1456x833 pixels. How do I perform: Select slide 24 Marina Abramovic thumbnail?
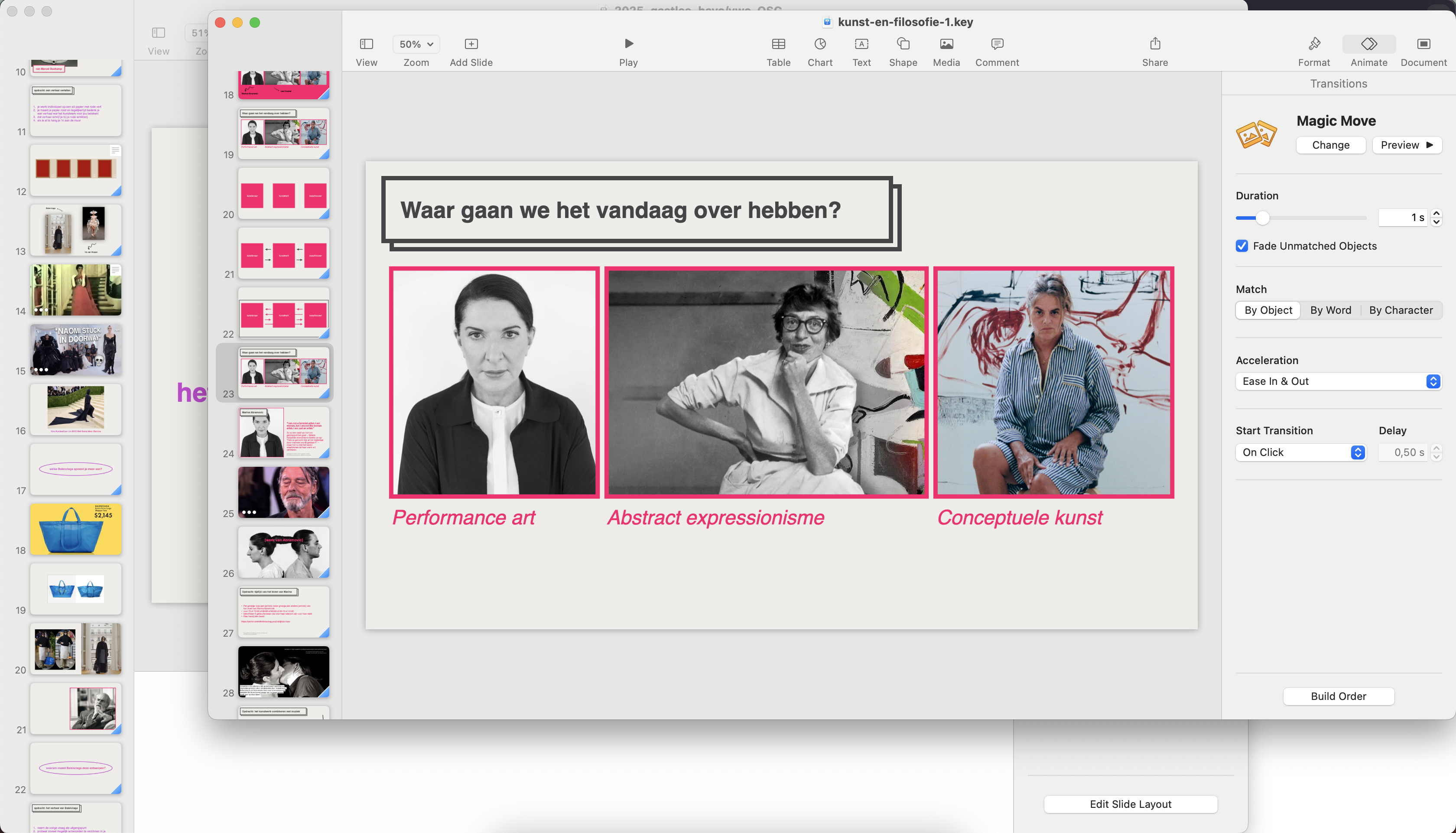pyautogui.click(x=284, y=433)
